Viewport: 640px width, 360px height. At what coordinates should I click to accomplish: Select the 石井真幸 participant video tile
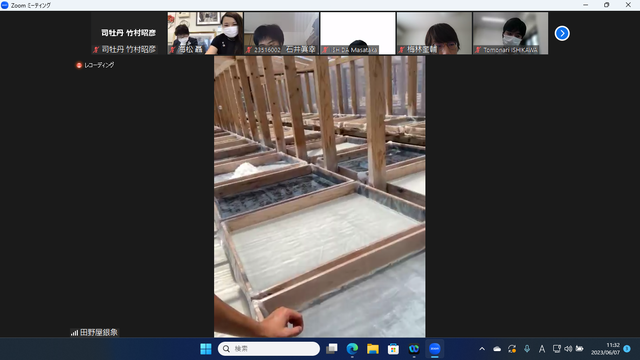tap(281, 33)
